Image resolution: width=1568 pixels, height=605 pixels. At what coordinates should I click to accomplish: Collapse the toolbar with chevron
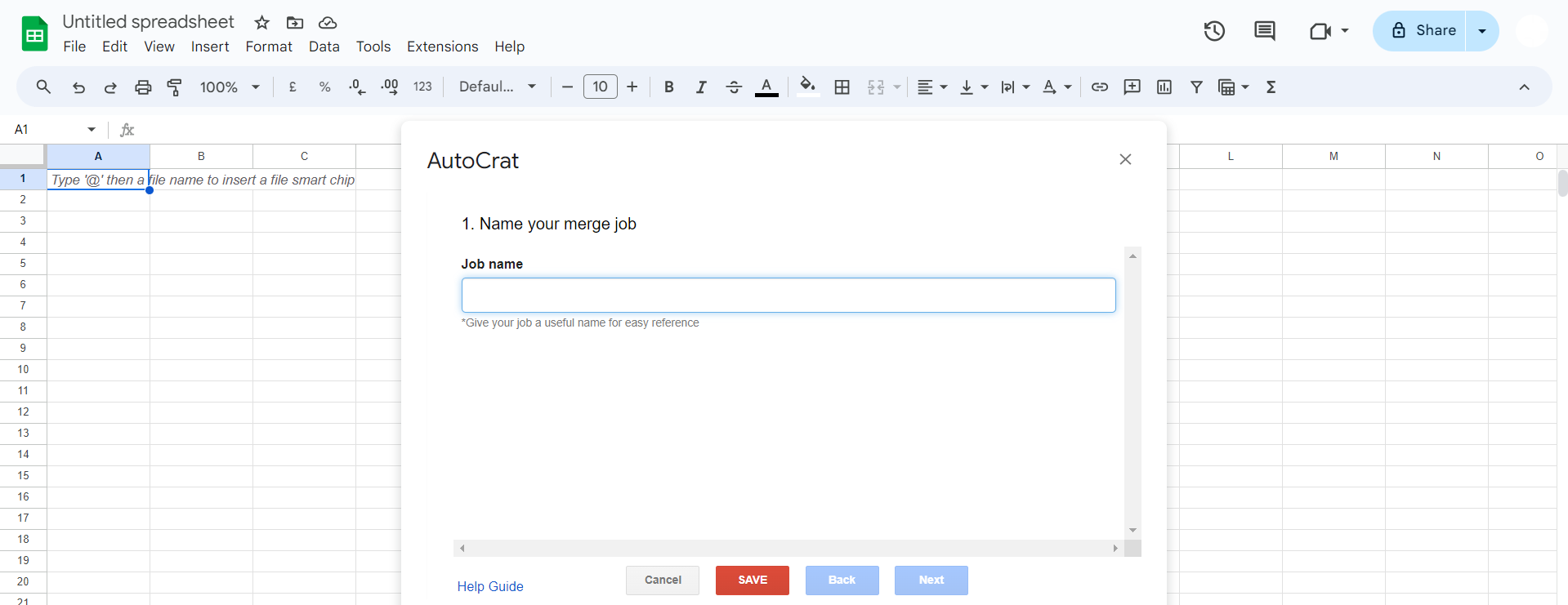pos(1524,87)
